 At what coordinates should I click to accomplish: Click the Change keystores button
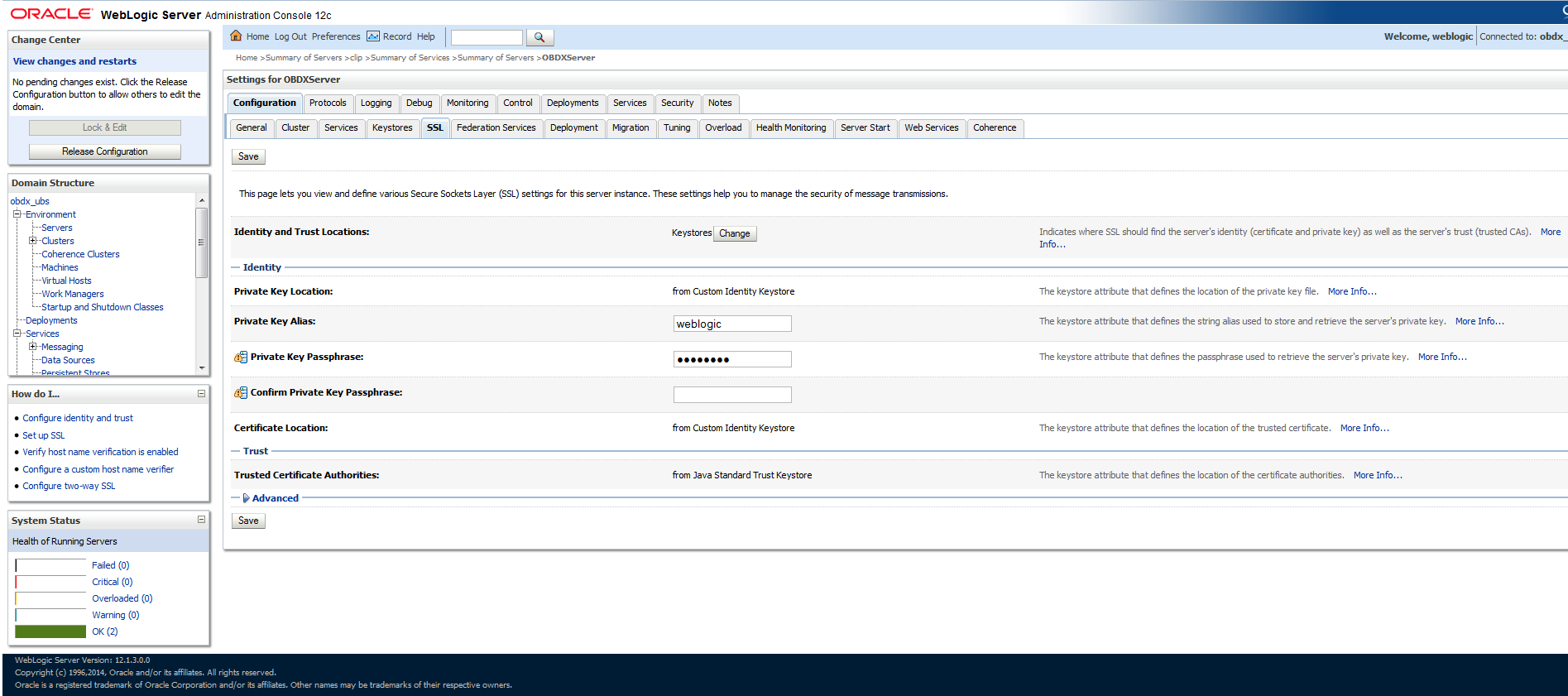tap(734, 233)
